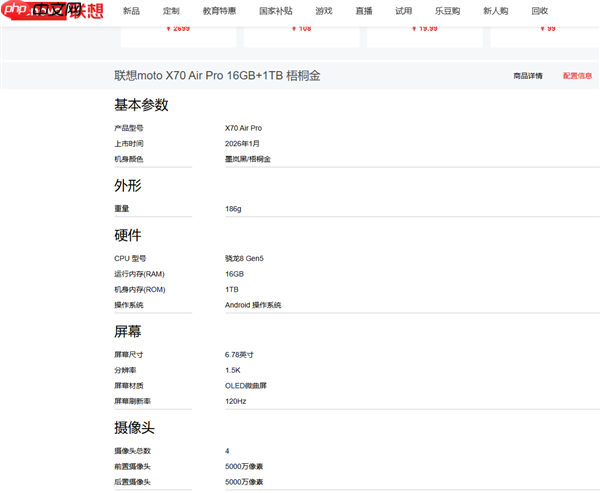This screenshot has height=493, width=600.
Task: Click the value OLED微曲屏
Action: click(246, 386)
